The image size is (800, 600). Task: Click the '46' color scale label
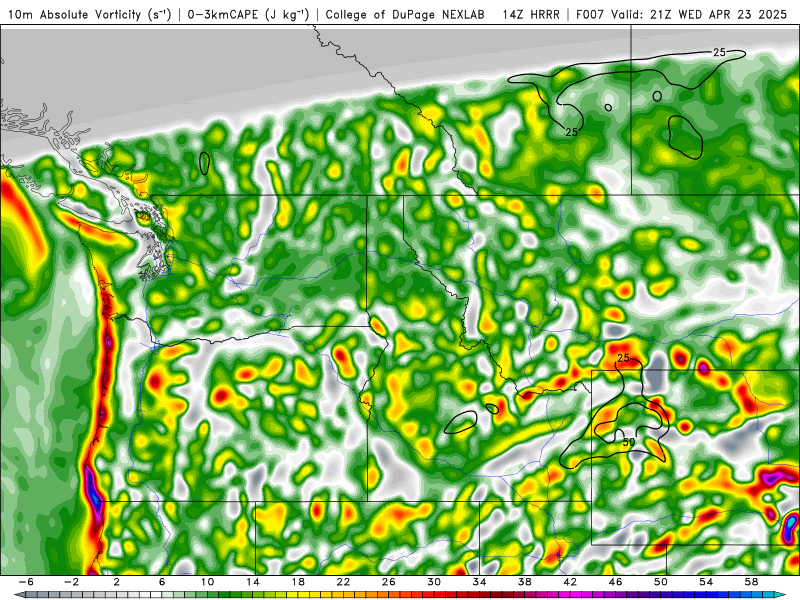615,582
